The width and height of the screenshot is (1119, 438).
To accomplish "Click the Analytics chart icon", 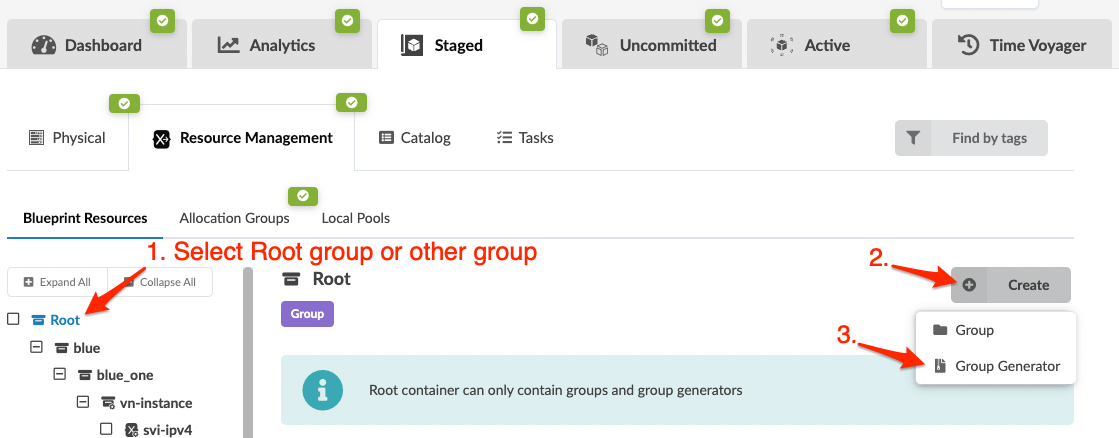I will point(228,45).
